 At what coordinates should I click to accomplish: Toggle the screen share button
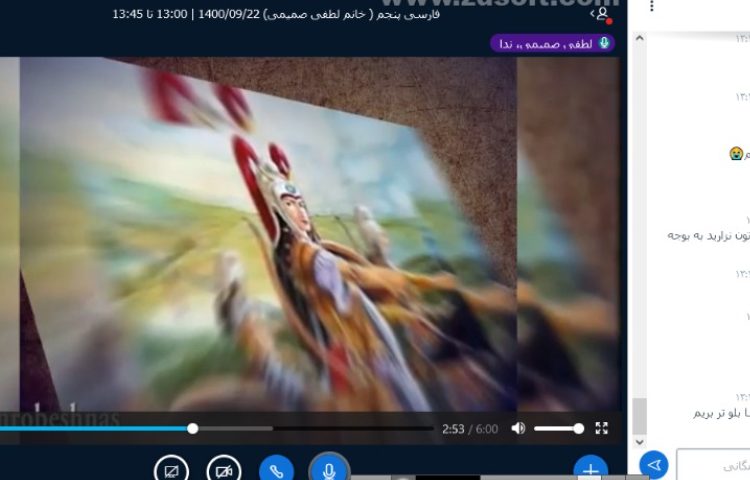(171, 470)
